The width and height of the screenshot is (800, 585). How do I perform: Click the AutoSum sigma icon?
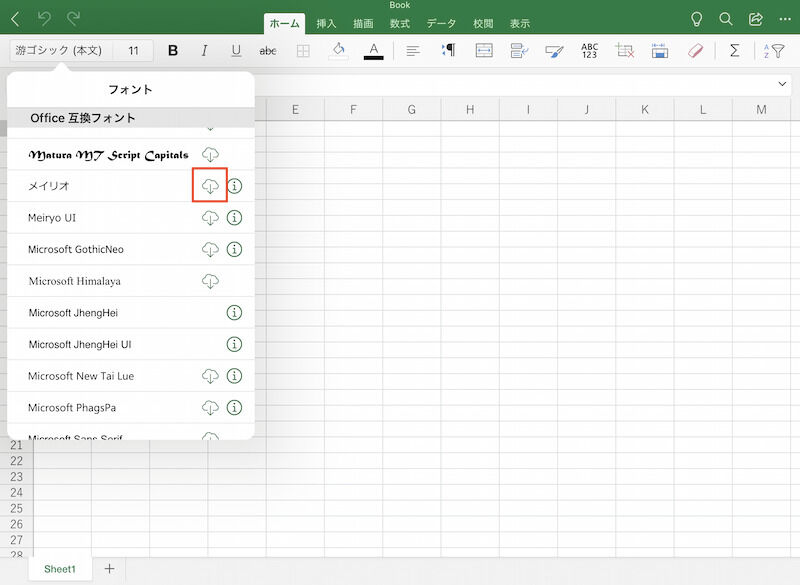(x=734, y=50)
